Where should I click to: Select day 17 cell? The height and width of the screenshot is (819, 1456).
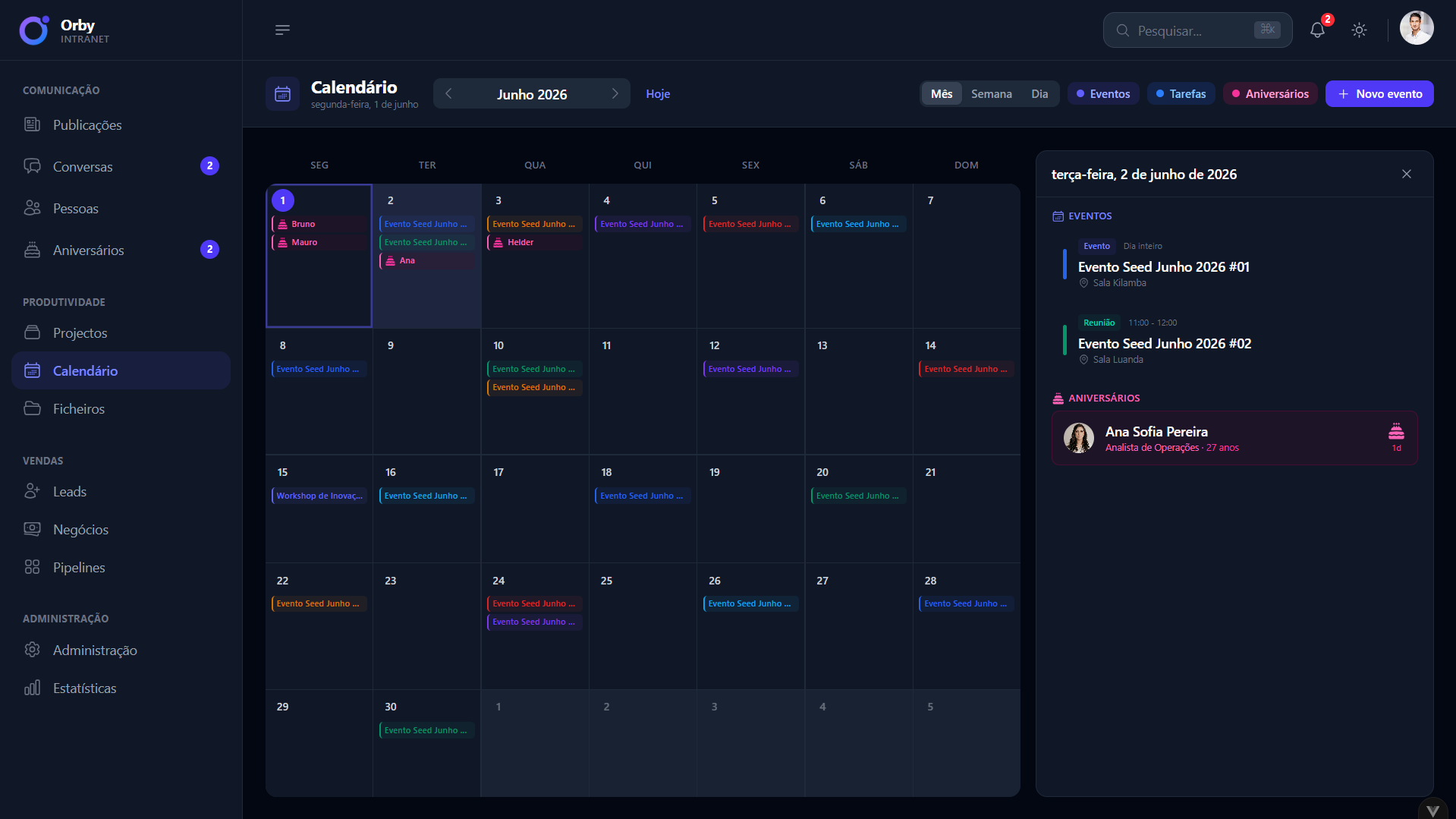[535, 509]
